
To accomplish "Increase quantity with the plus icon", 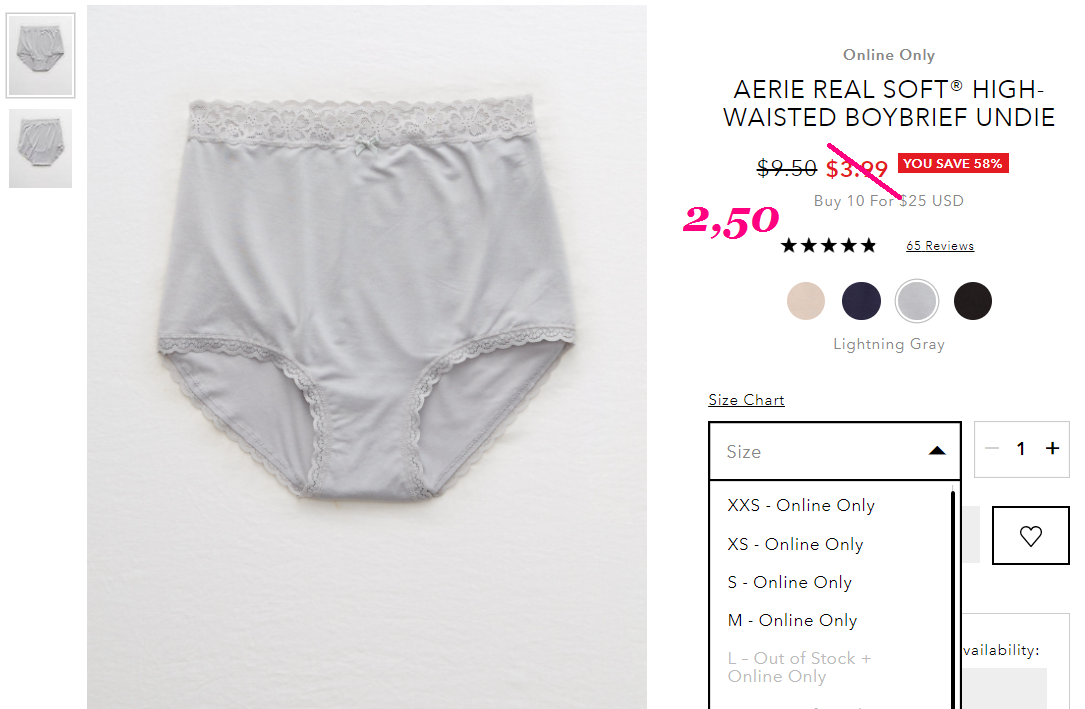I will pos(1052,448).
